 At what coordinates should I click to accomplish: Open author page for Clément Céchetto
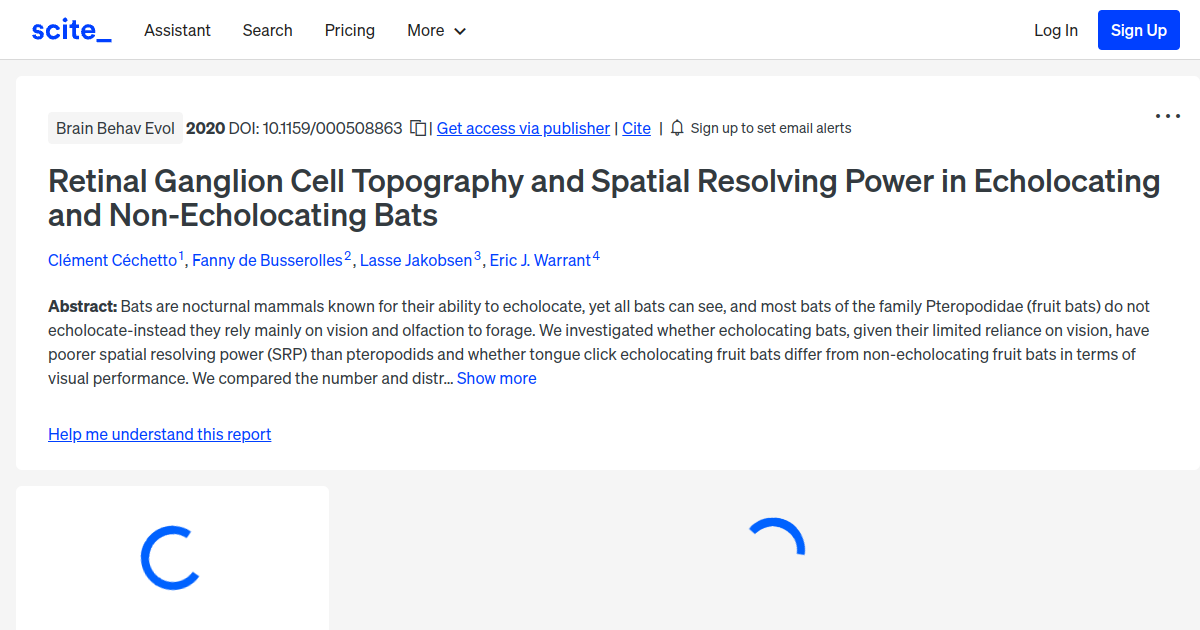click(x=111, y=260)
